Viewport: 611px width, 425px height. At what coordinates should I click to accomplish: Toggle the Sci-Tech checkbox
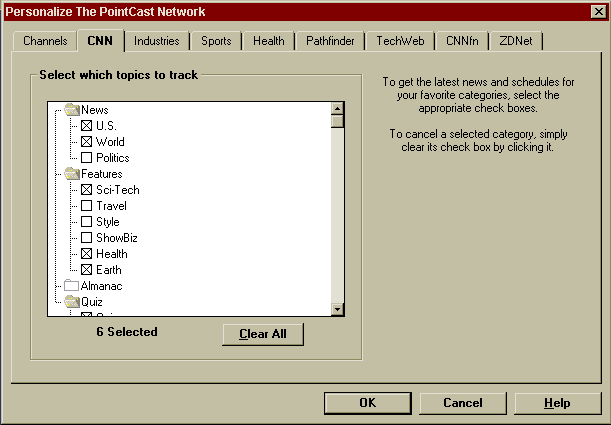tap(86, 190)
